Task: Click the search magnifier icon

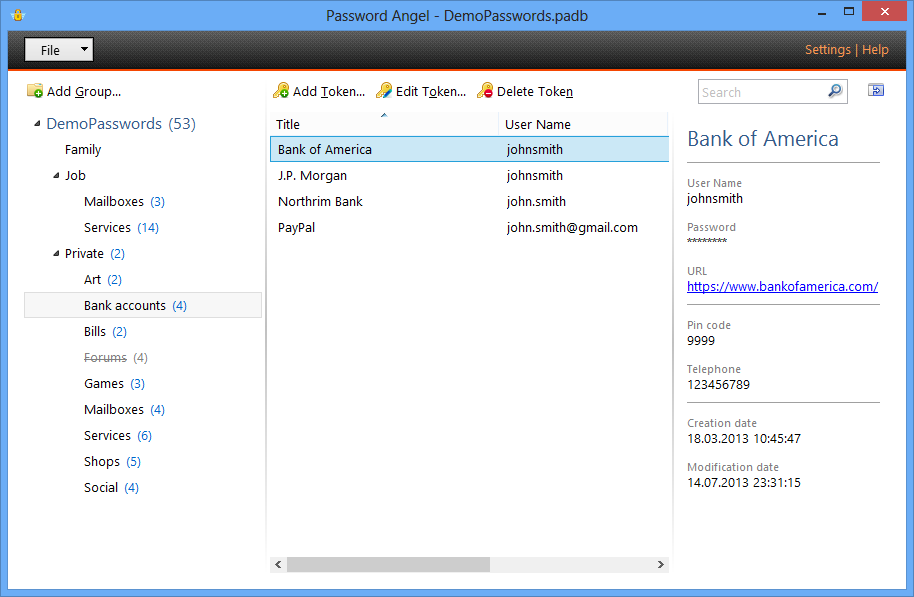Action: (835, 91)
